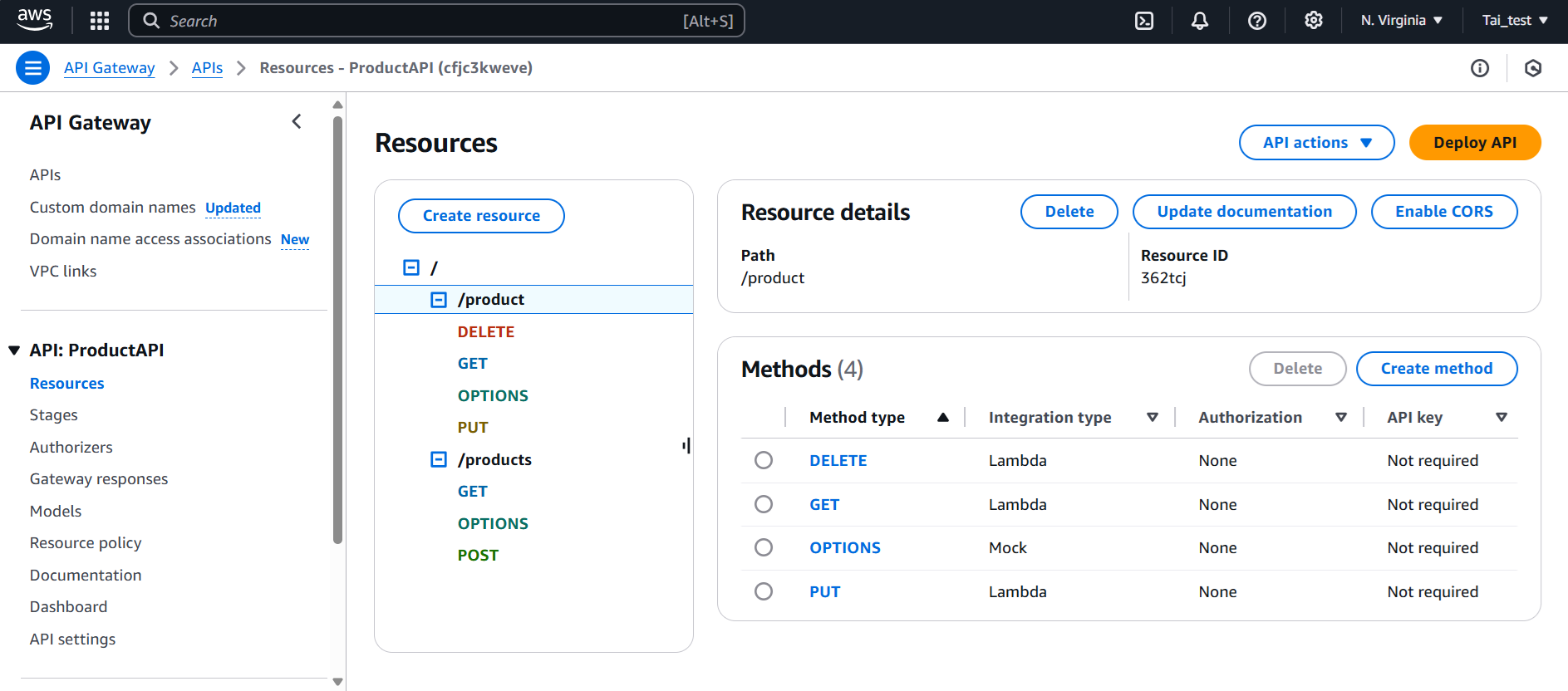Open the hexagon tools panel icon

pos(1533,68)
